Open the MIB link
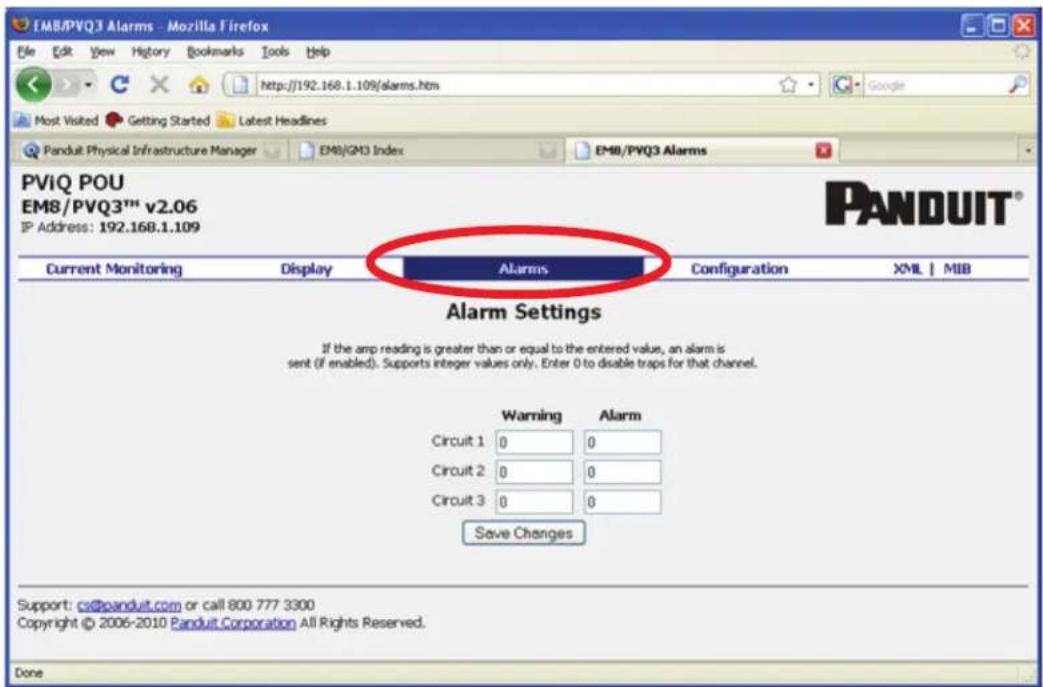This screenshot has width=1043, height=687. 957,269
